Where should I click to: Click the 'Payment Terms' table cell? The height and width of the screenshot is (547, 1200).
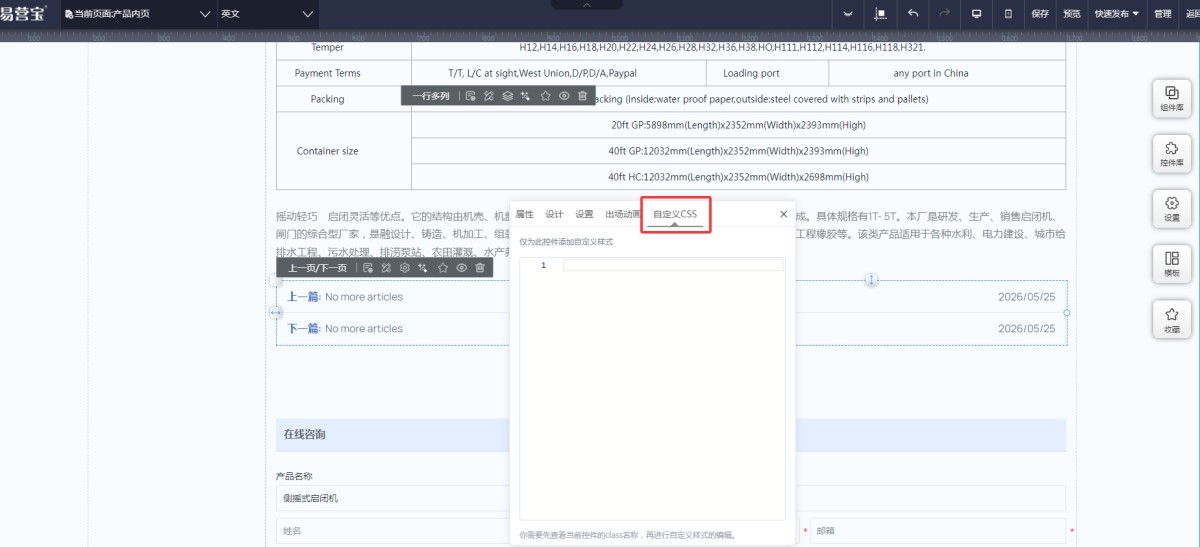(343, 73)
